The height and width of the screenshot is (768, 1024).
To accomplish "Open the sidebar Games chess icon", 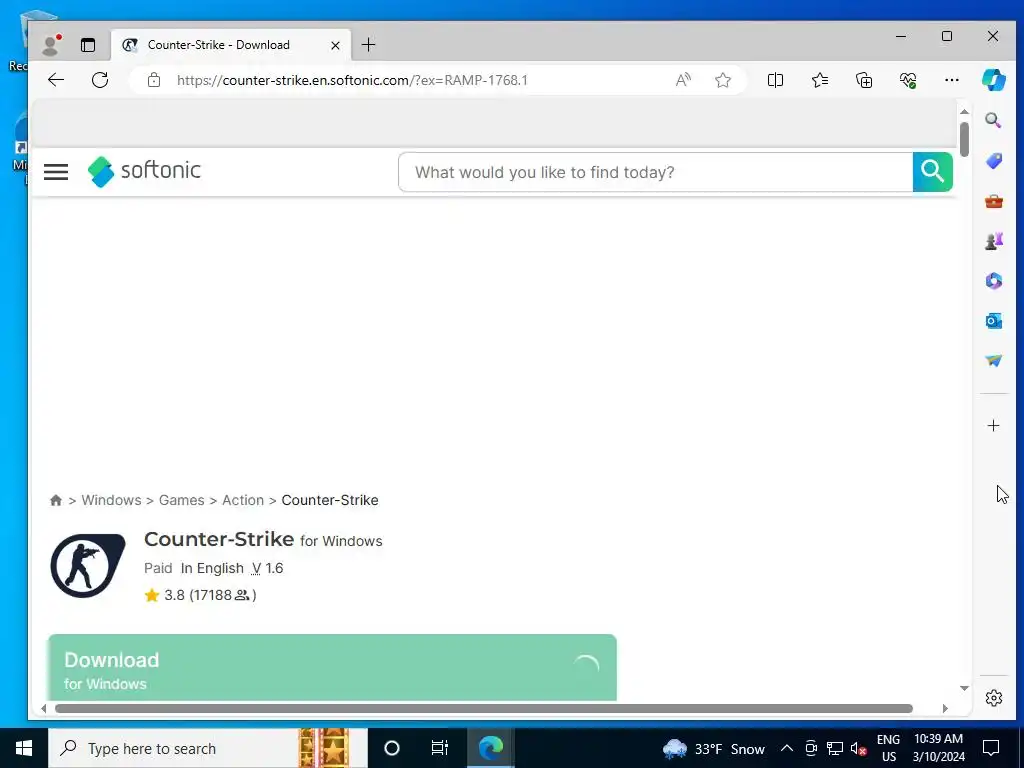I will coord(993,241).
